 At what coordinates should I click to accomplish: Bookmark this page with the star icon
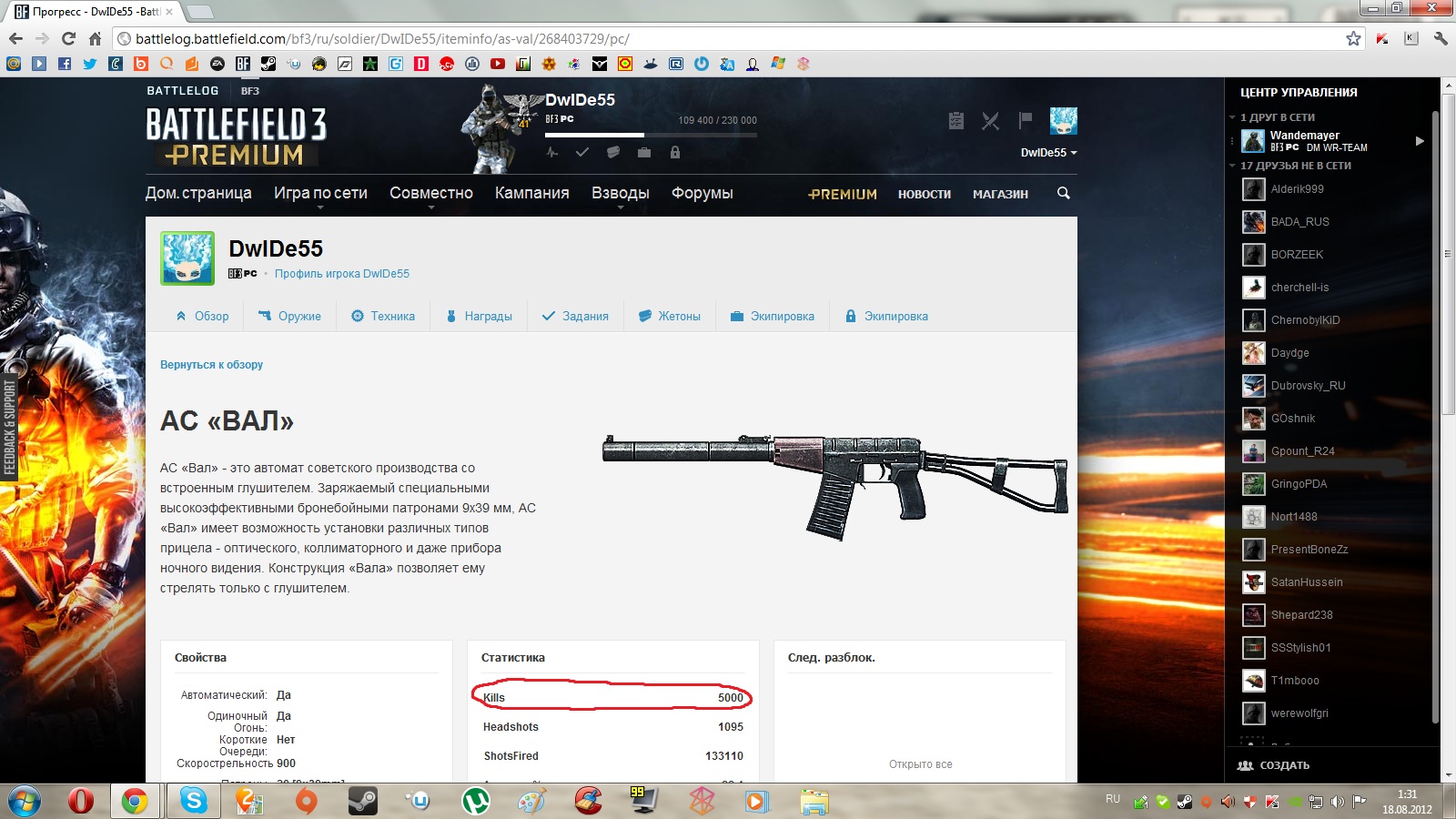[x=1353, y=38]
